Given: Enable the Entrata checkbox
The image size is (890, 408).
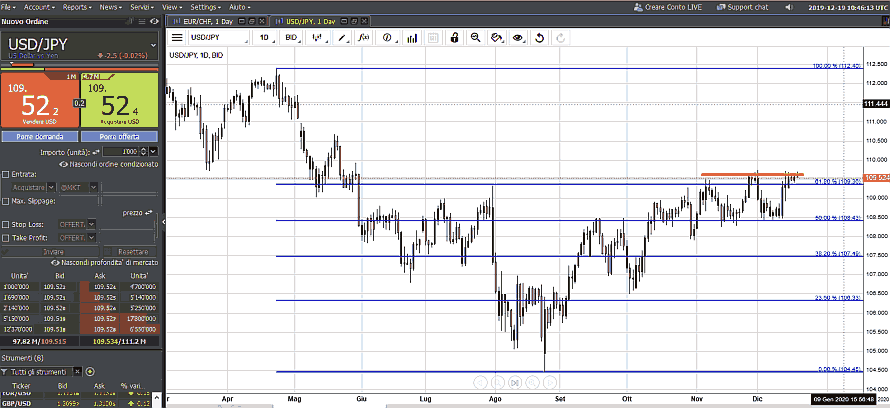Looking at the screenshot, I should (x=6, y=174).
